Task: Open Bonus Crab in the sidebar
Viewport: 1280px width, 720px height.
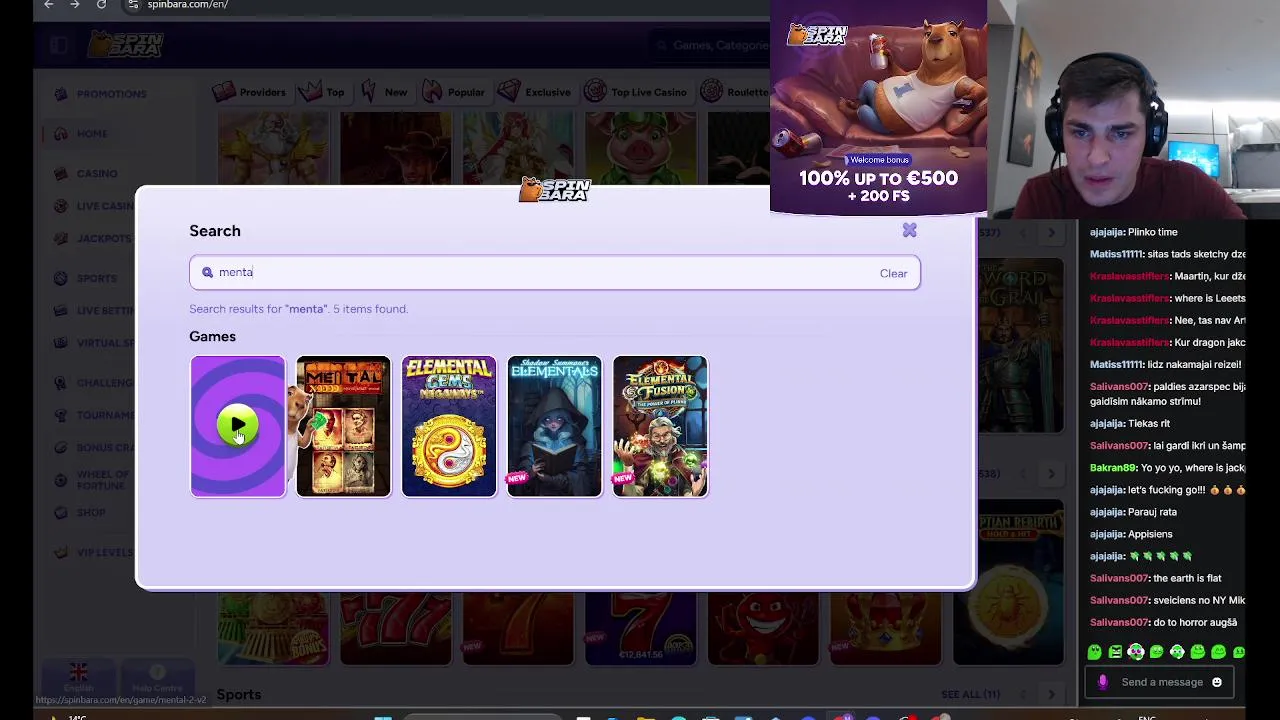Action: tap(105, 447)
